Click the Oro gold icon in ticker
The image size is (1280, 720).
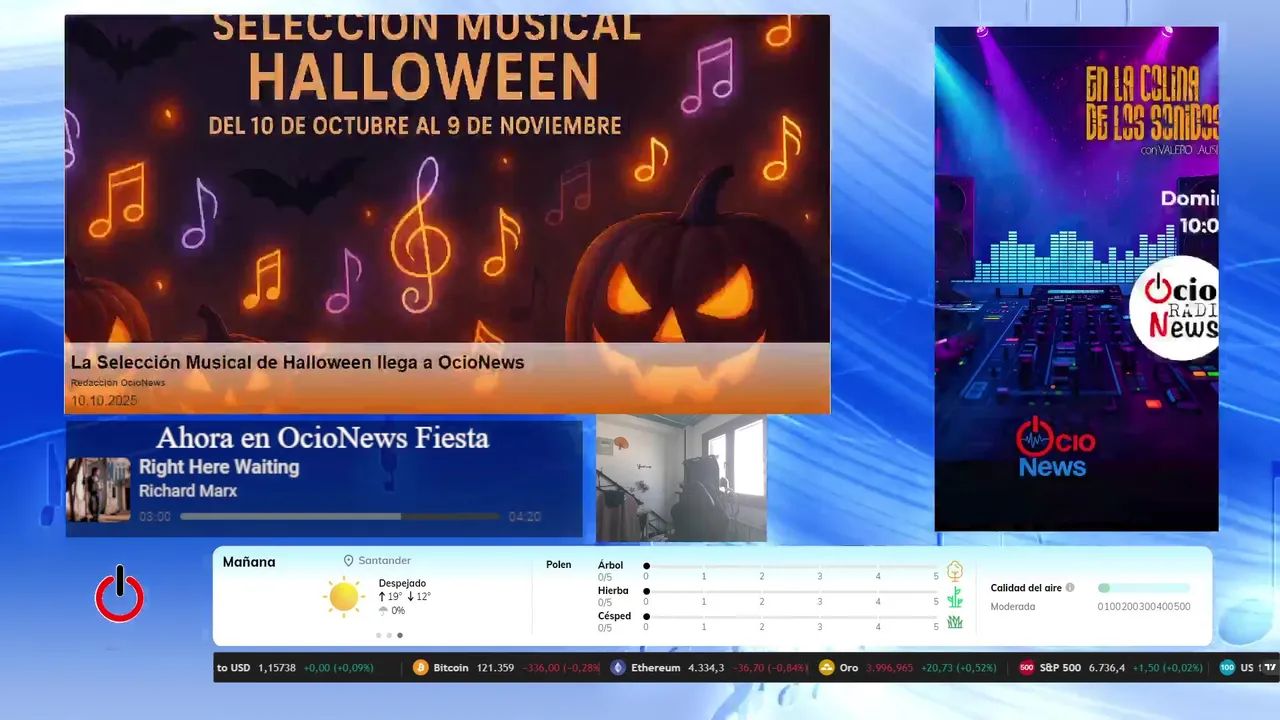point(827,668)
